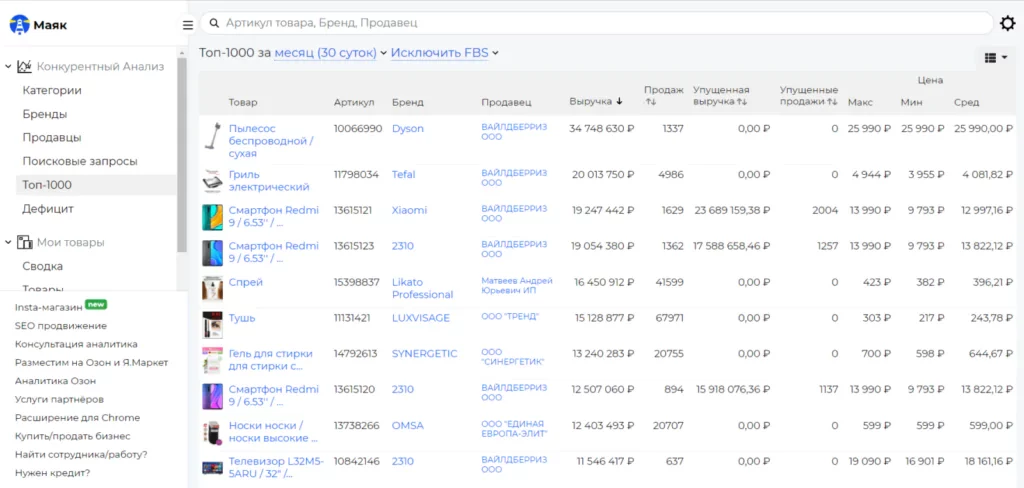Select Категории in the sidebar

52,90
